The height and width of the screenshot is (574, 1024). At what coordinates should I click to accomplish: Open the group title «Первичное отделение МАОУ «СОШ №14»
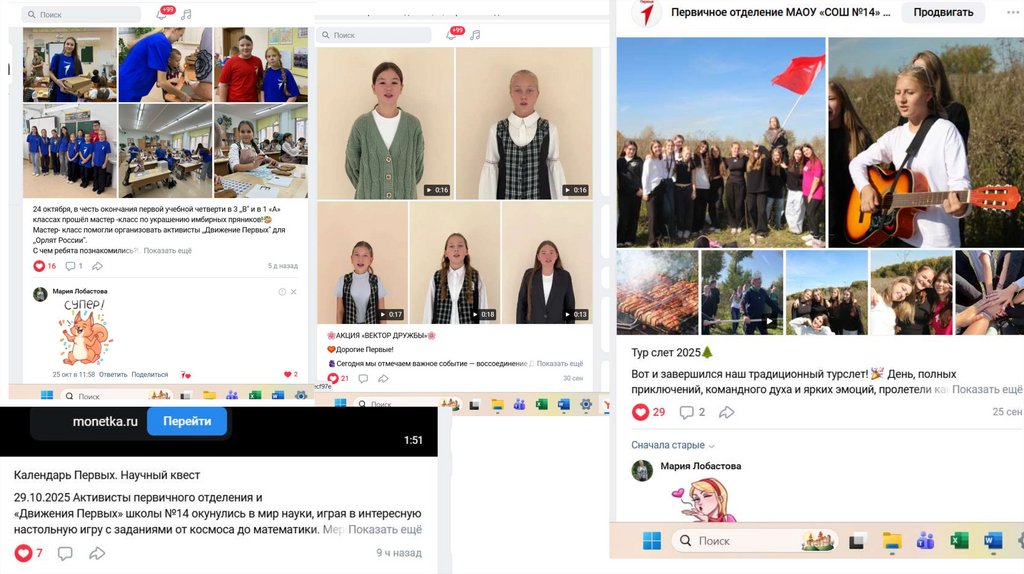[x=780, y=12]
